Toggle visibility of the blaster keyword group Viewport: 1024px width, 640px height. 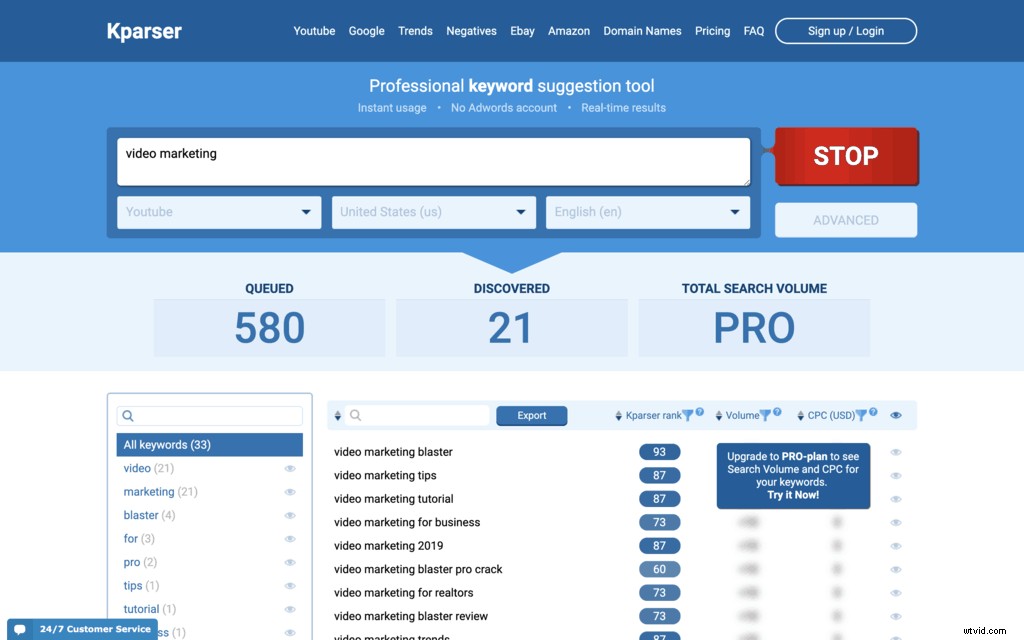(291, 514)
